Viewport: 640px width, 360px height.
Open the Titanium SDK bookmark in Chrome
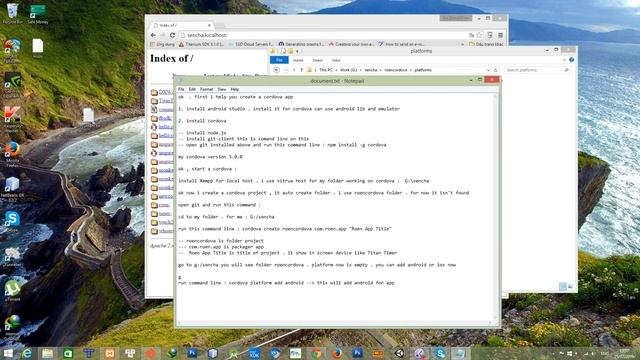click(x=202, y=44)
